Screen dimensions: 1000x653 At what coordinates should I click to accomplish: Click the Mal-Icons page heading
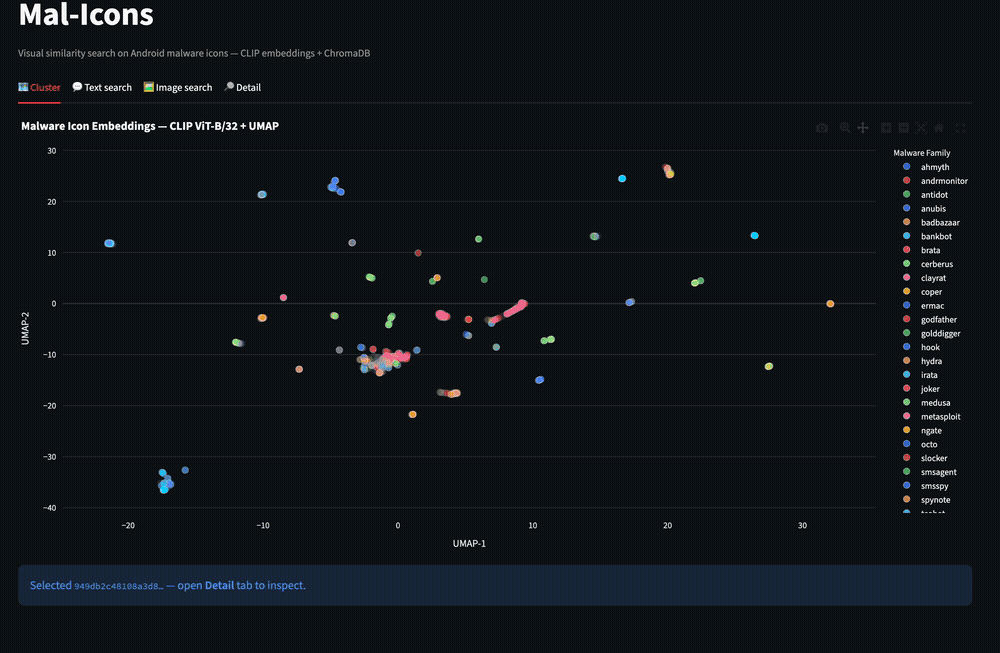pos(86,14)
